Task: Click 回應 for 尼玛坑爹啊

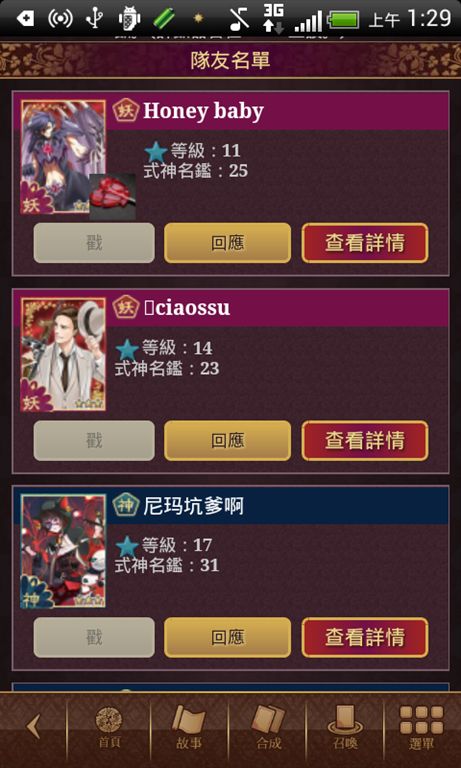Action: [227, 637]
